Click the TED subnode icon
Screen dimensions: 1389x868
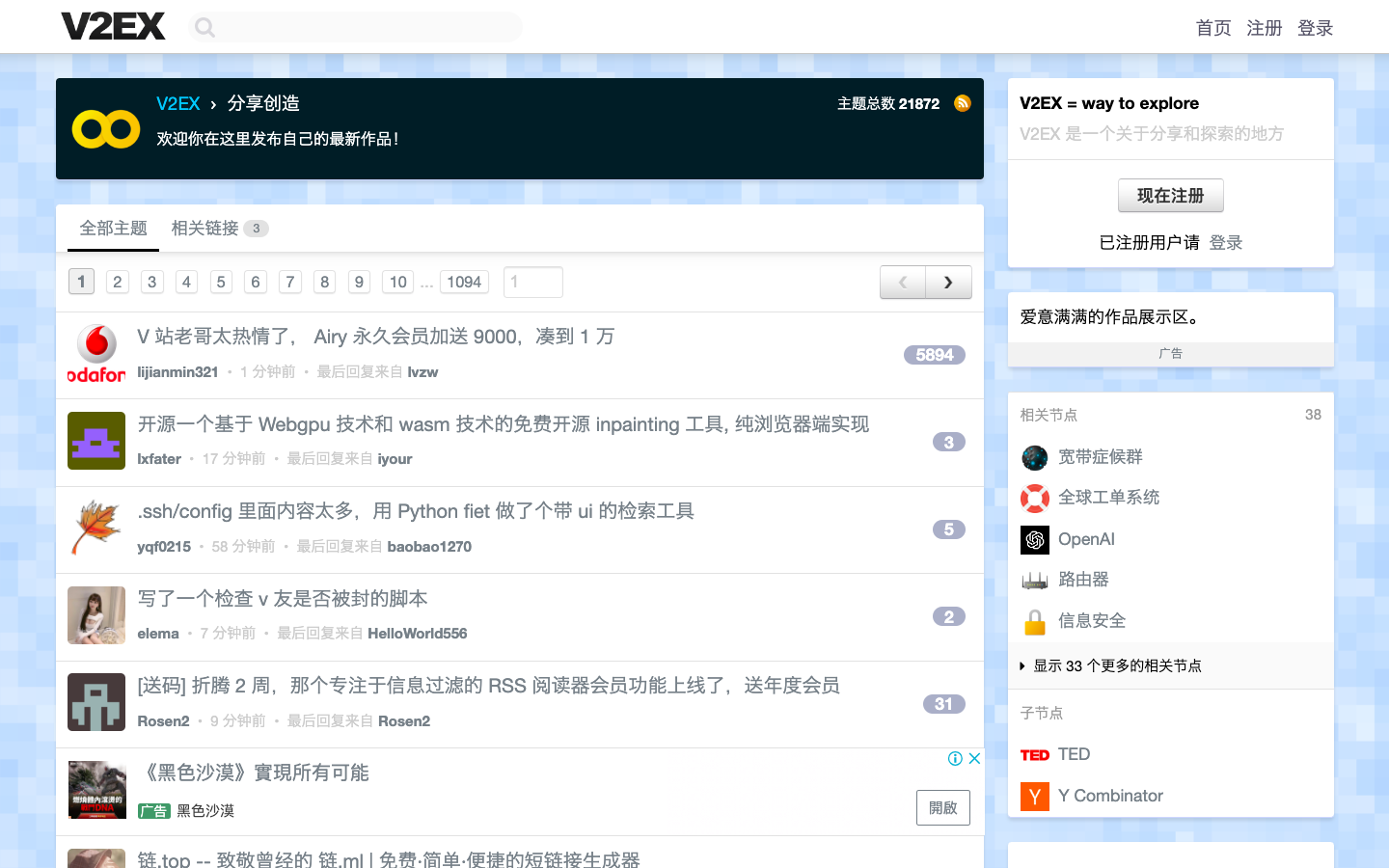coord(1034,754)
